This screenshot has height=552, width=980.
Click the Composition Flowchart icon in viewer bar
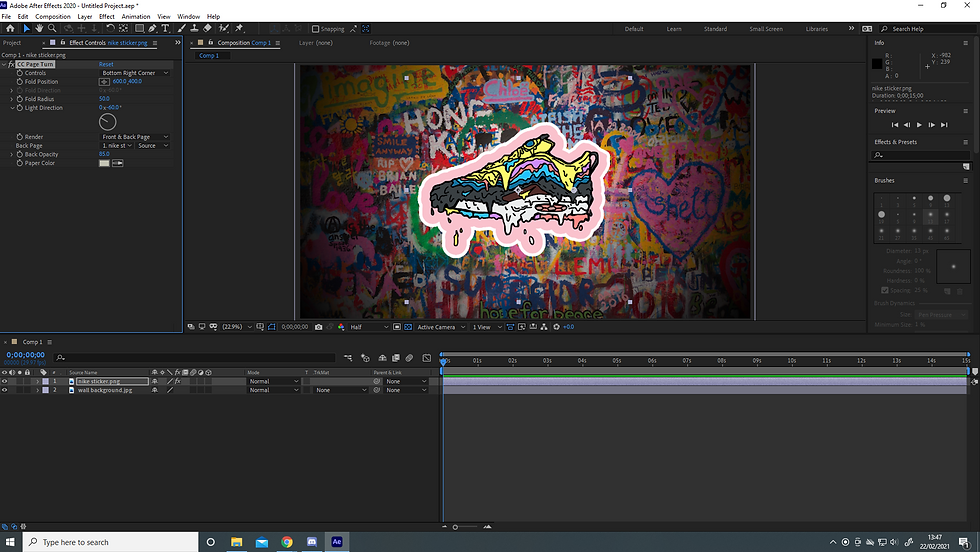coord(544,327)
